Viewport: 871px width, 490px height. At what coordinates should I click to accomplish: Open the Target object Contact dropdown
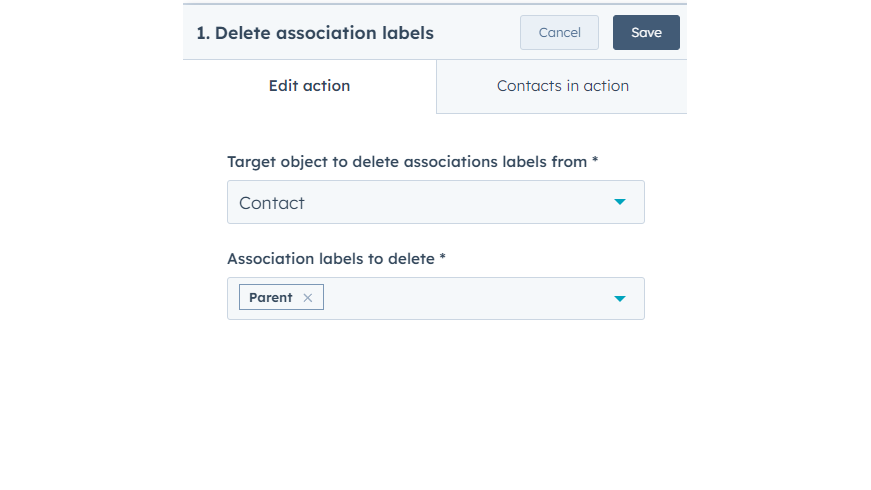pyautogui.click(x=435, y=202)
